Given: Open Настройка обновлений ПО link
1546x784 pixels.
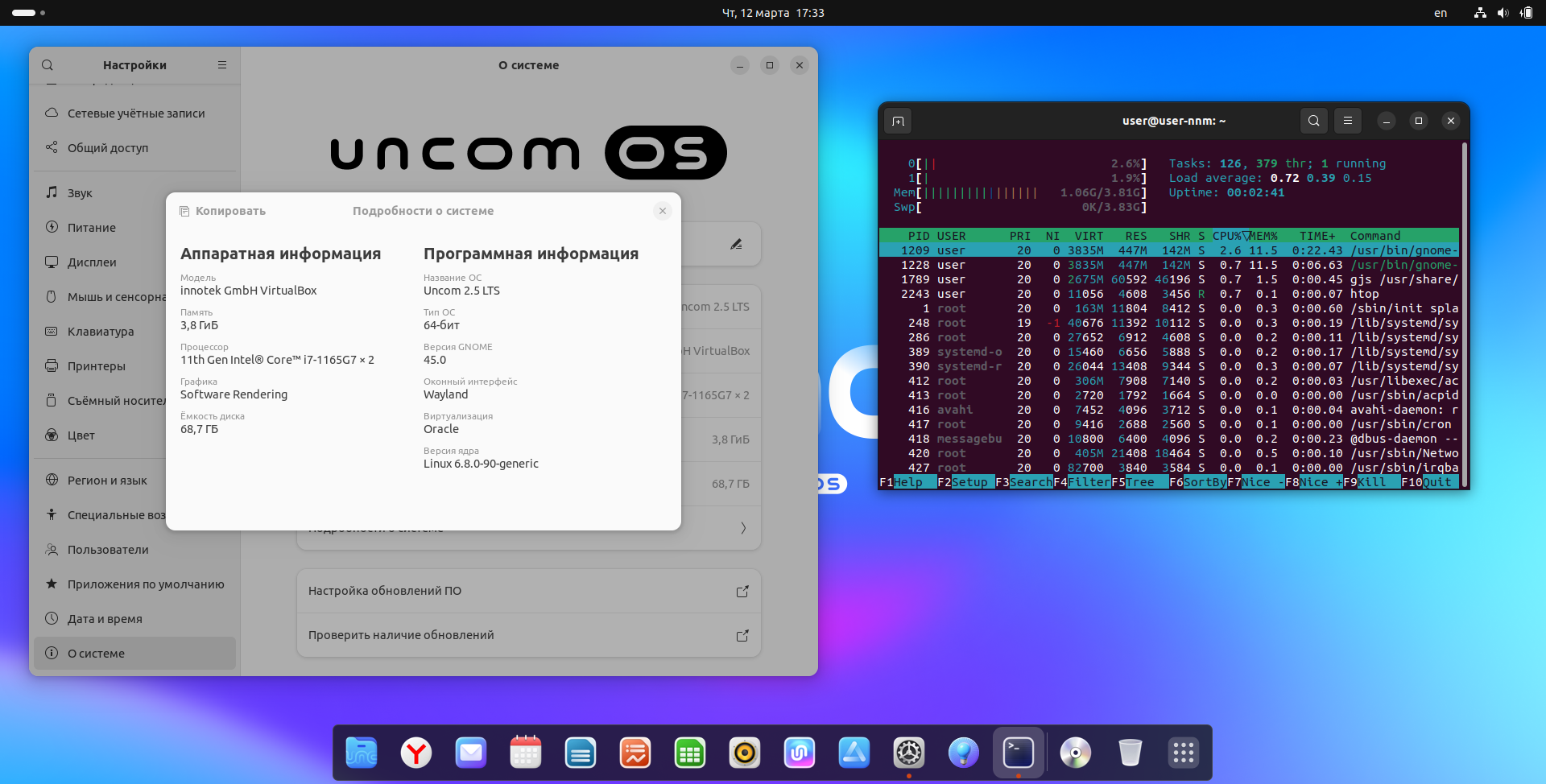Looking at the screenshot, I should tap(528, 591).
